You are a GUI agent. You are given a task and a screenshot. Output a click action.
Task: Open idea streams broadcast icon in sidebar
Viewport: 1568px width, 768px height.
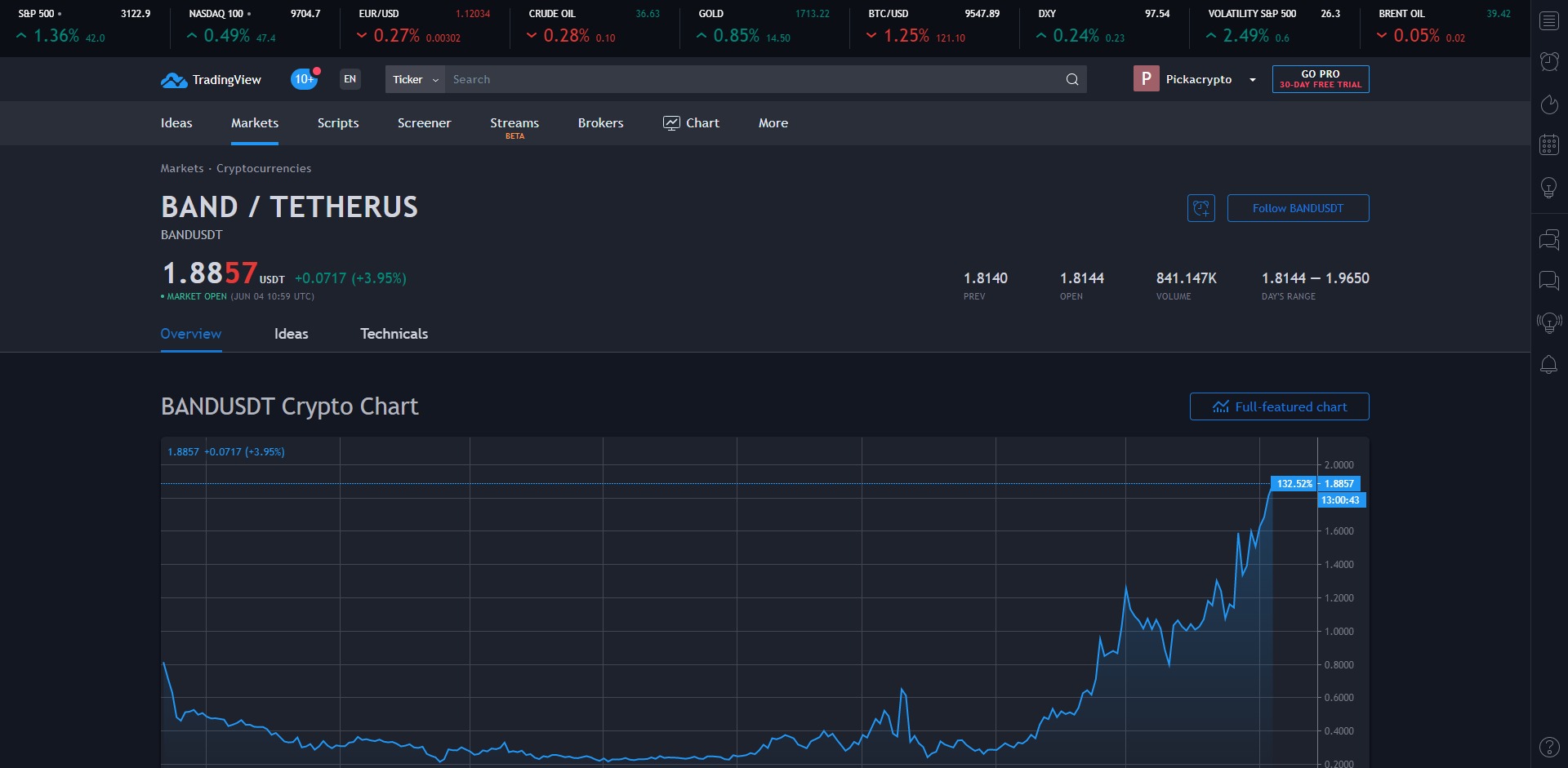click(x=1549, y=322)
